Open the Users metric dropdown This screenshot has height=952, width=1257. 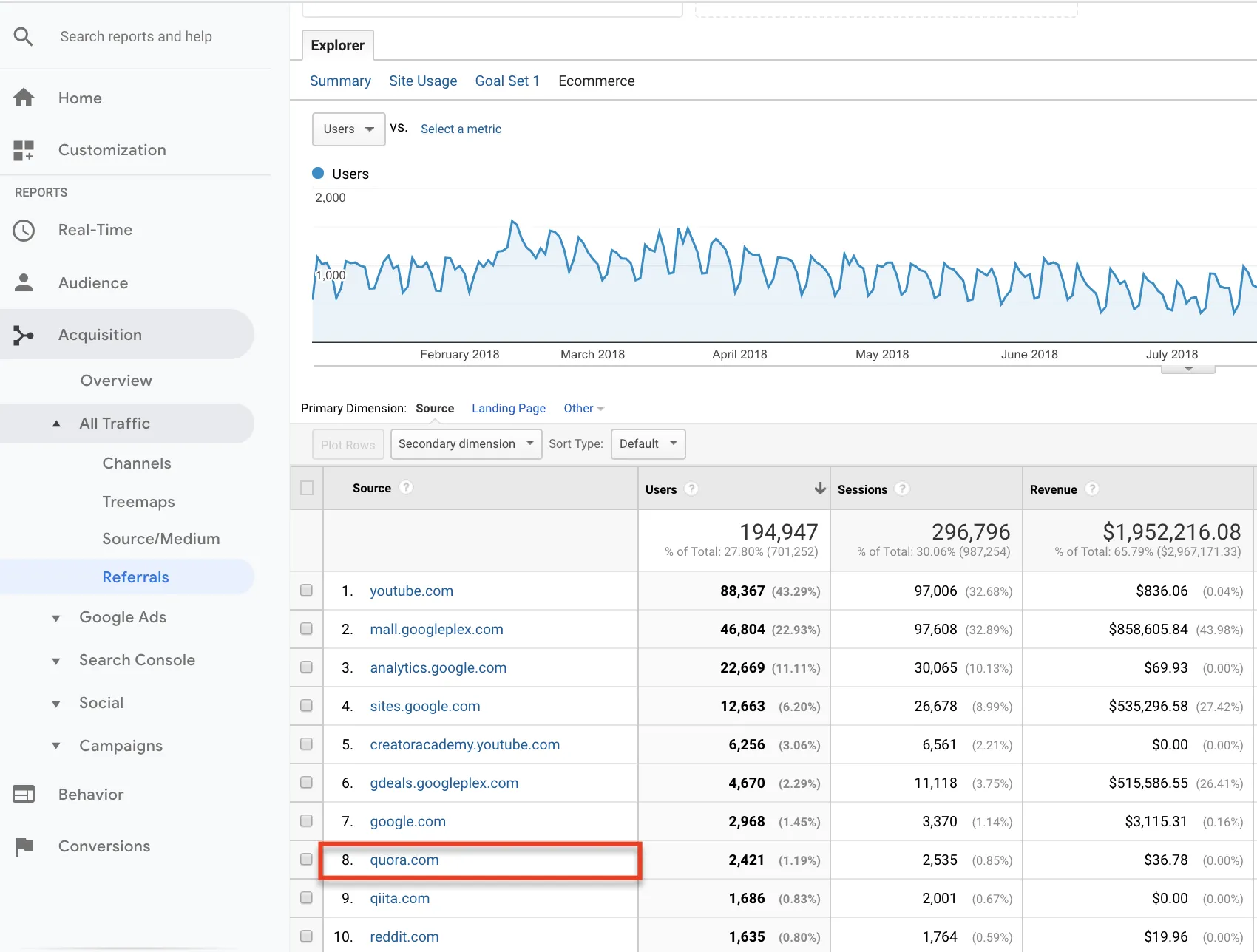tap(349, 129)
